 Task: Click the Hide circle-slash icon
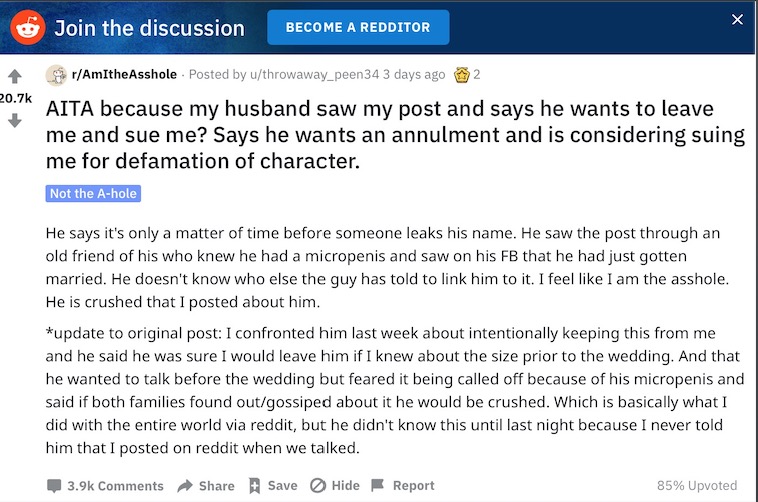click(x=318, y=485)
